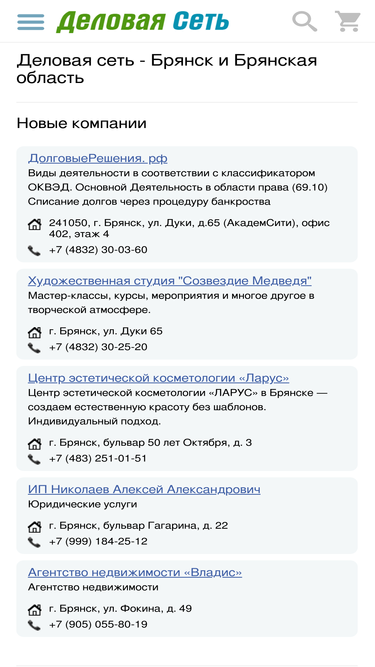Click house icon beside ул. Фокина, д. 49
This screenshot has height=667, width=375.
(34, 610)
